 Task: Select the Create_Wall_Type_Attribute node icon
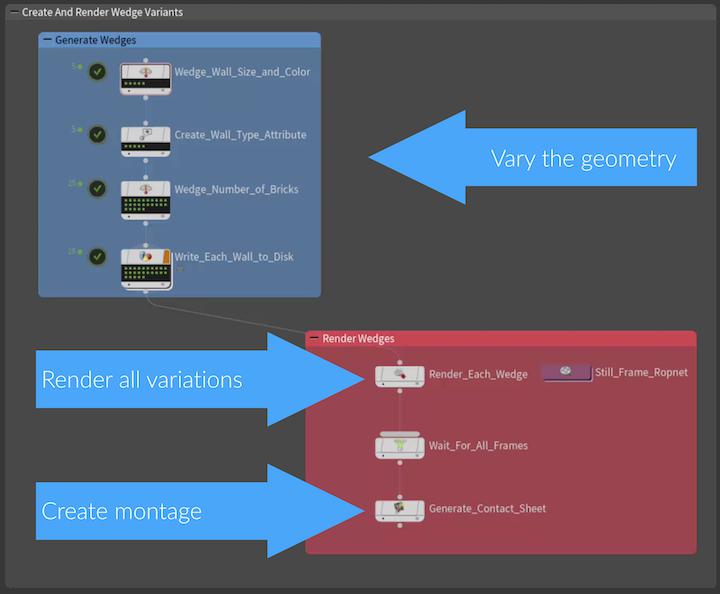coord(146,133)
